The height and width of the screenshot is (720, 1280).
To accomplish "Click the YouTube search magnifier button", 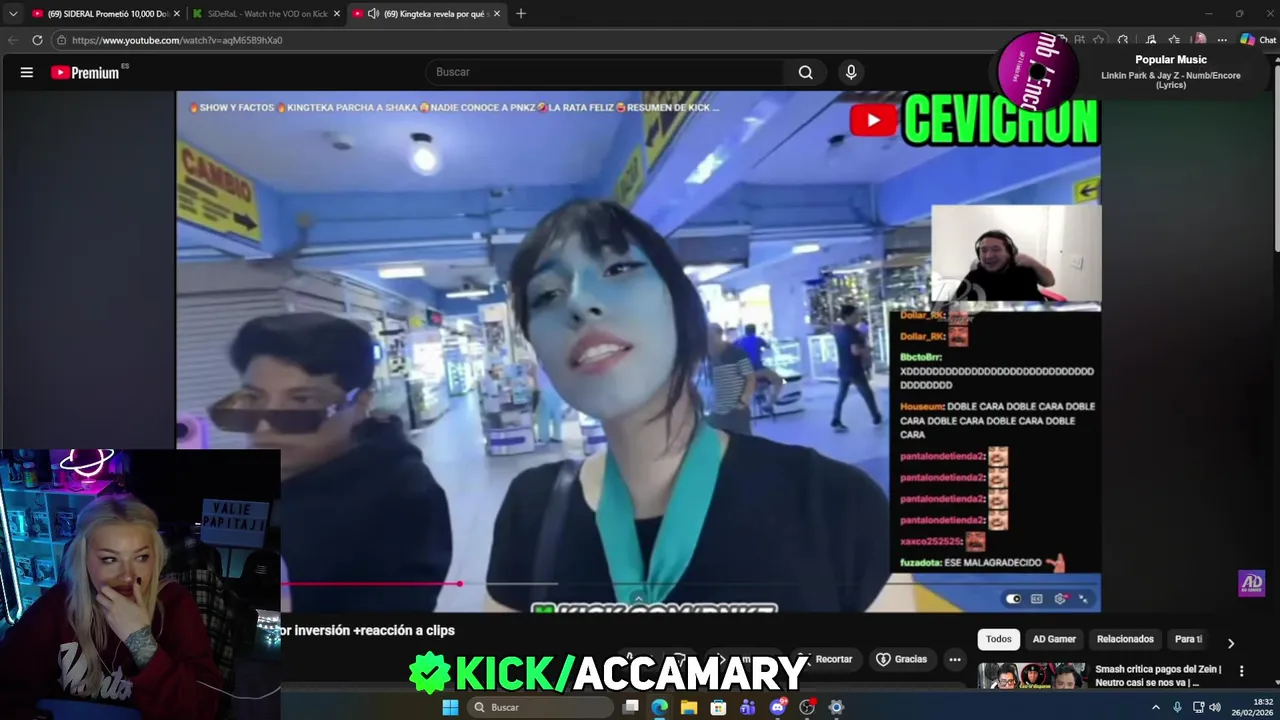I will pos(805,72).
